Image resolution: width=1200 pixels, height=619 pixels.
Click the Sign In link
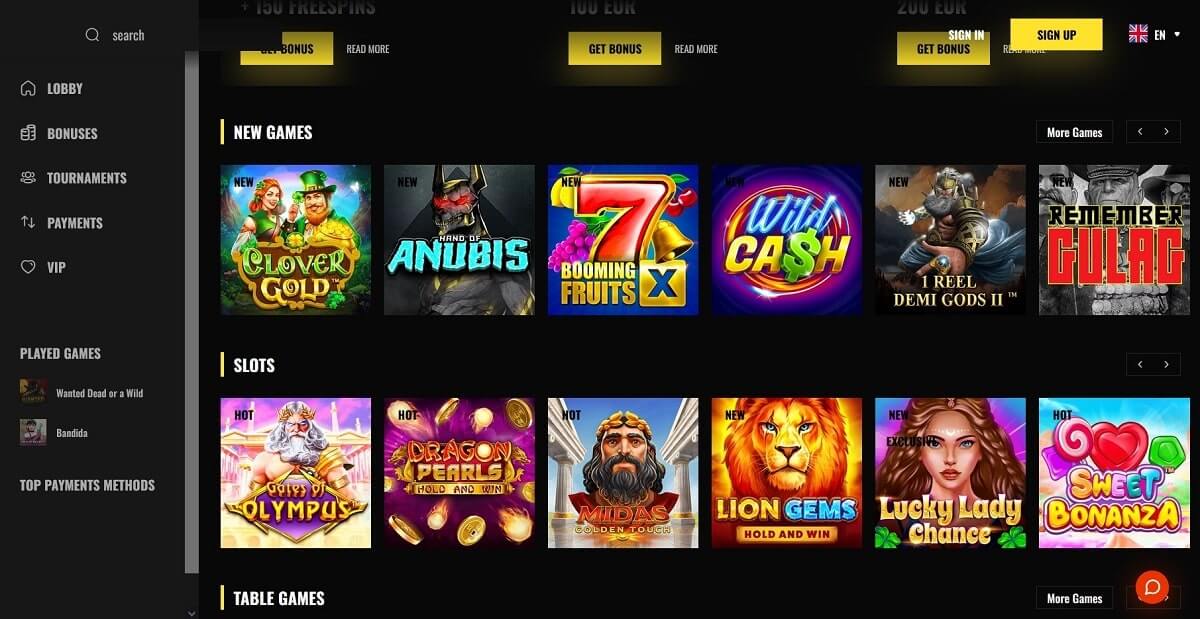[966, 35]
